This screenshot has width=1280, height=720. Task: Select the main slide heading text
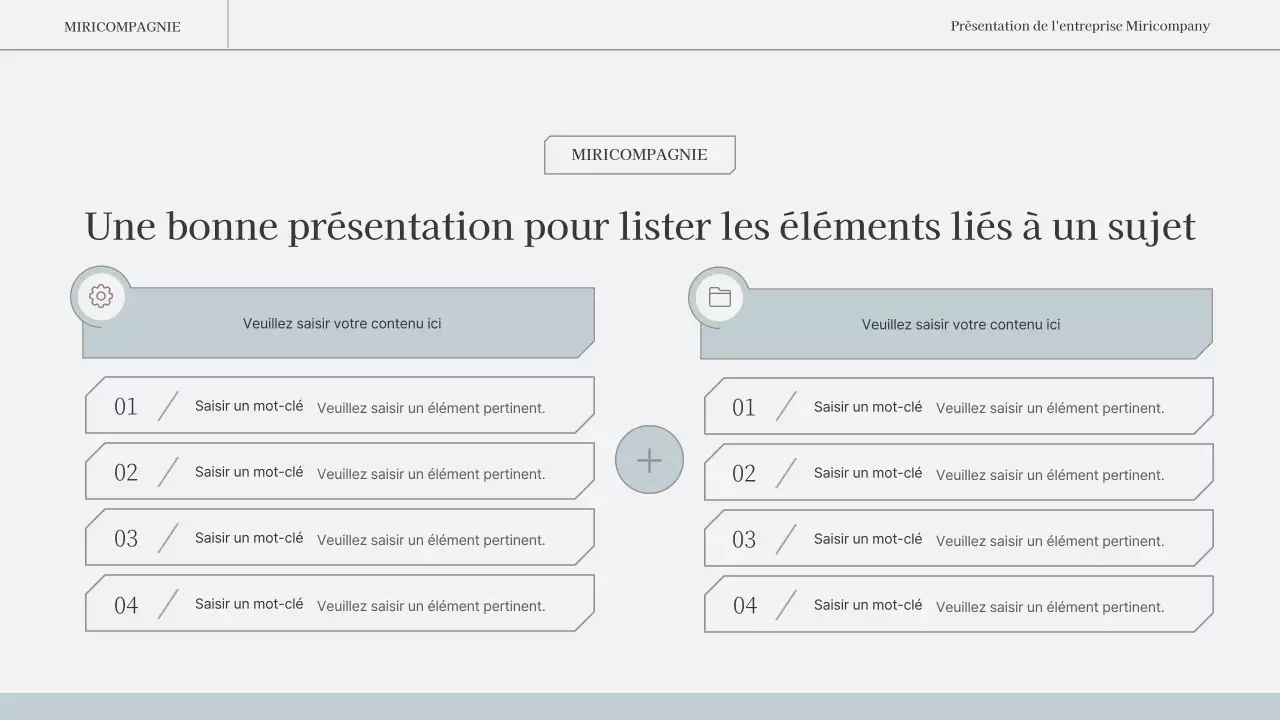click(640, 226)
